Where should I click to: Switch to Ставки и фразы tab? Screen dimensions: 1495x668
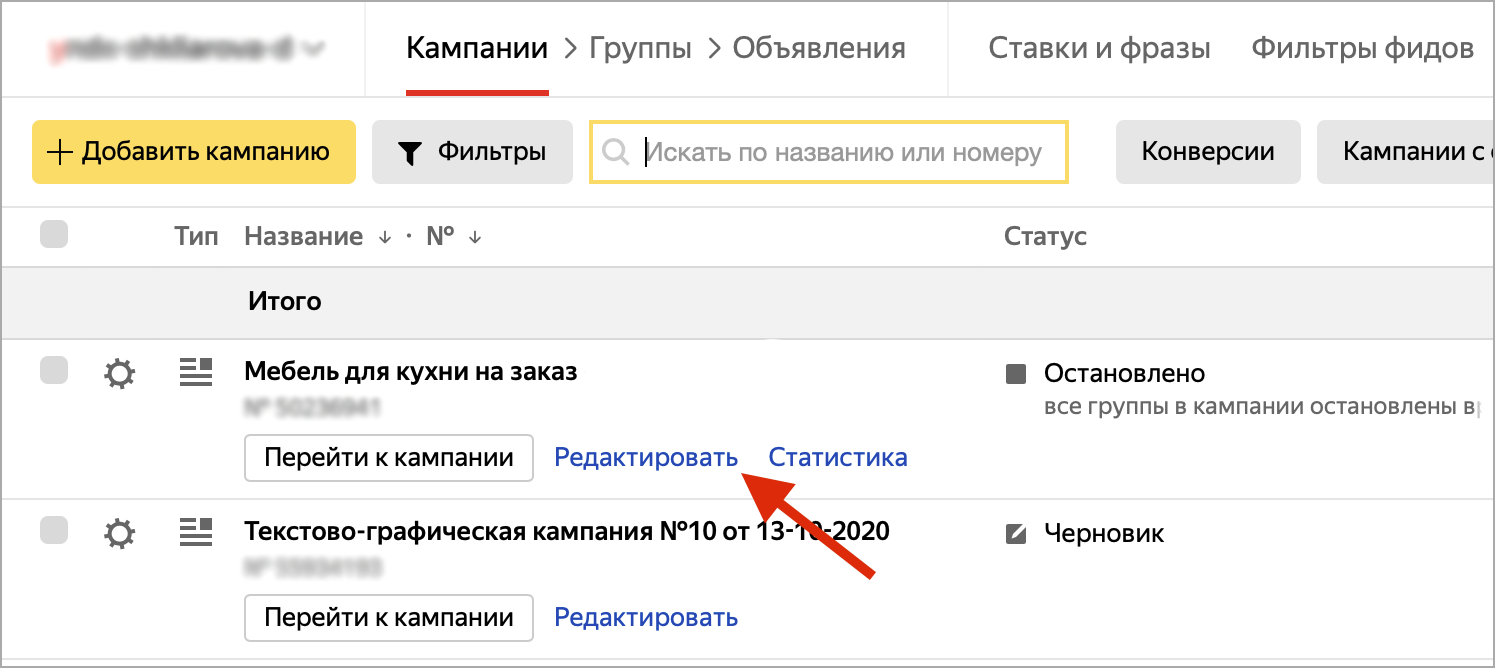pos(1099,48)
